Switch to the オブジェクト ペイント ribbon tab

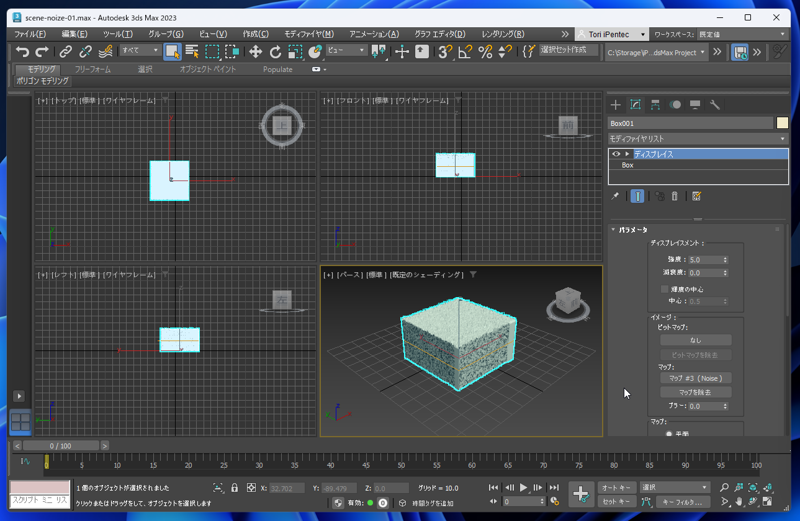pyautogui.click(x=208, y=69)
